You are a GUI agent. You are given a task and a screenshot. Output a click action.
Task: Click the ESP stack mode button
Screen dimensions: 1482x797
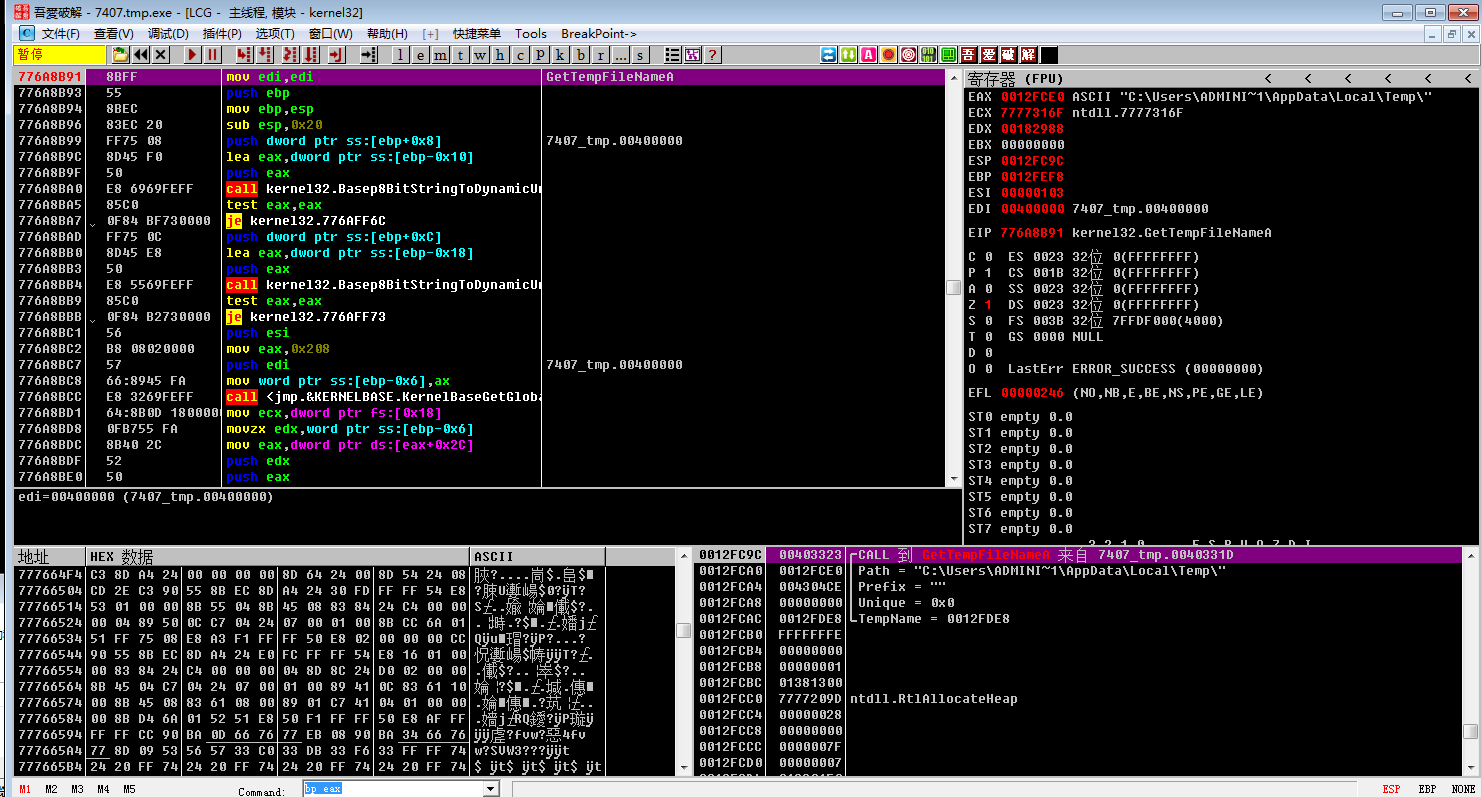point(1391,789)
